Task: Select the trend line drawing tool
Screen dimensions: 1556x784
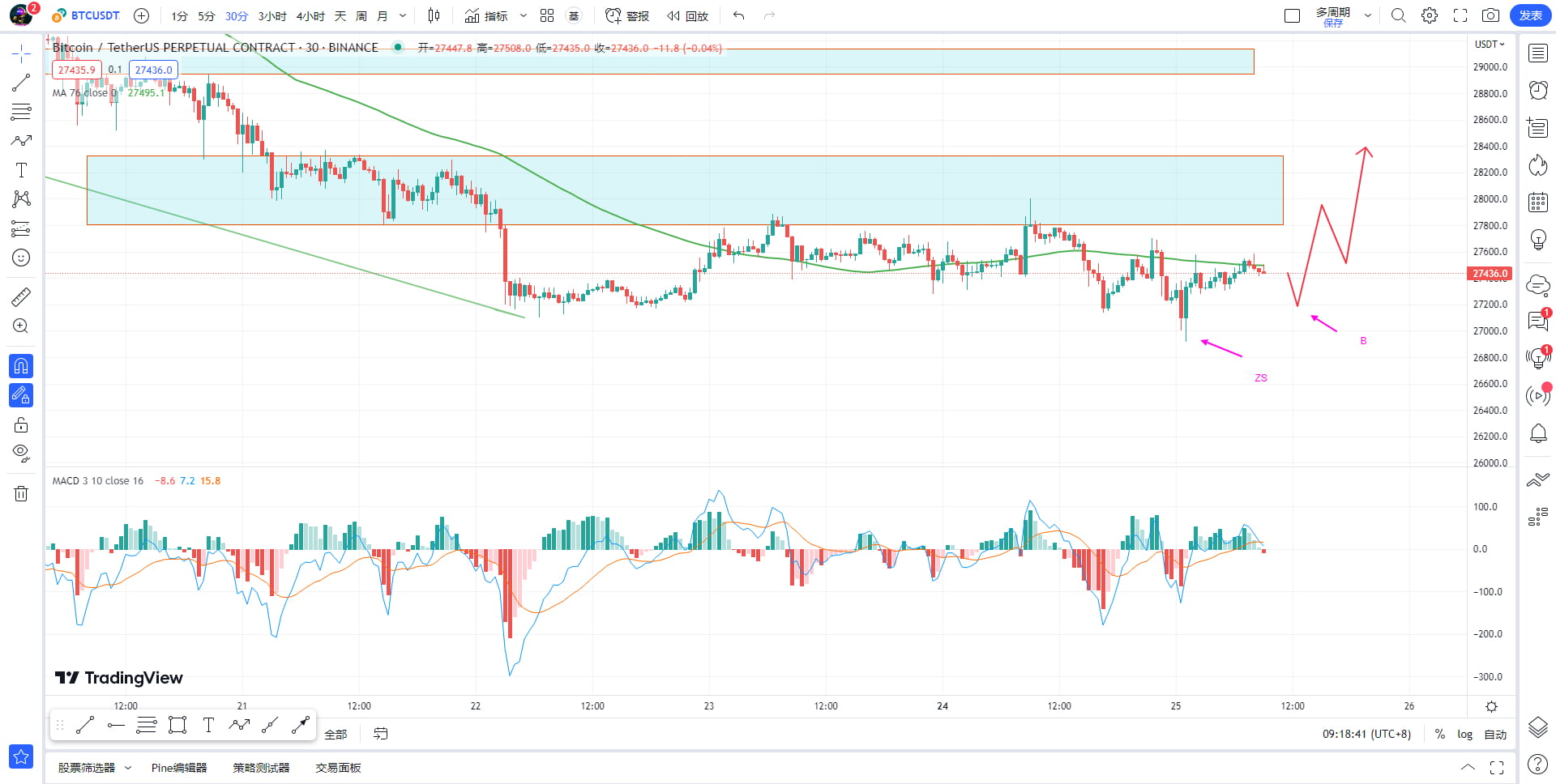Action: pos(21,83)
